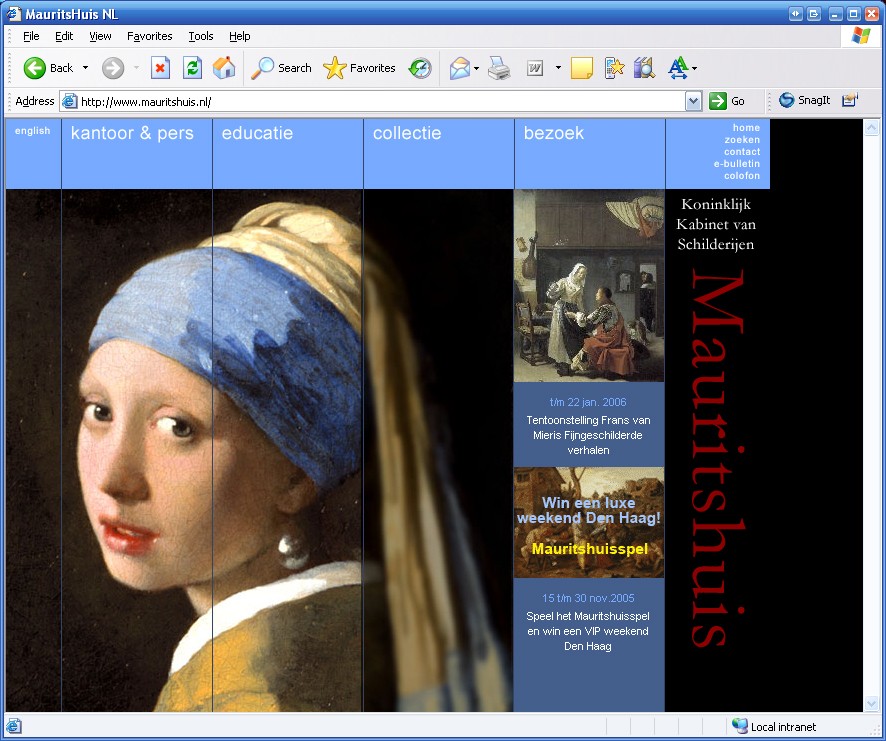This screenshot has width=886, height=741.
Task: Stop page loading with red X icon
Action: (x=160, y=68)
